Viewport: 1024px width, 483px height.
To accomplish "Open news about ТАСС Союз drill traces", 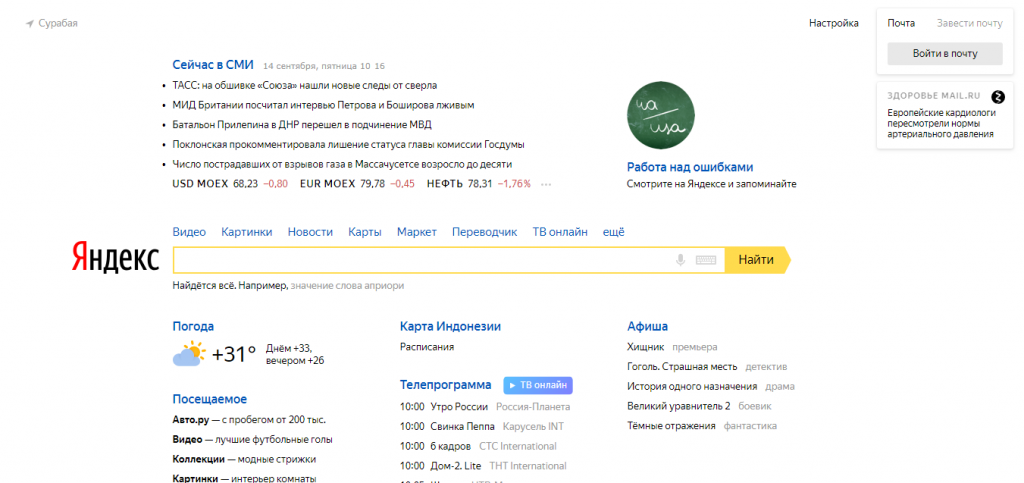I will [x=305, y=86].
